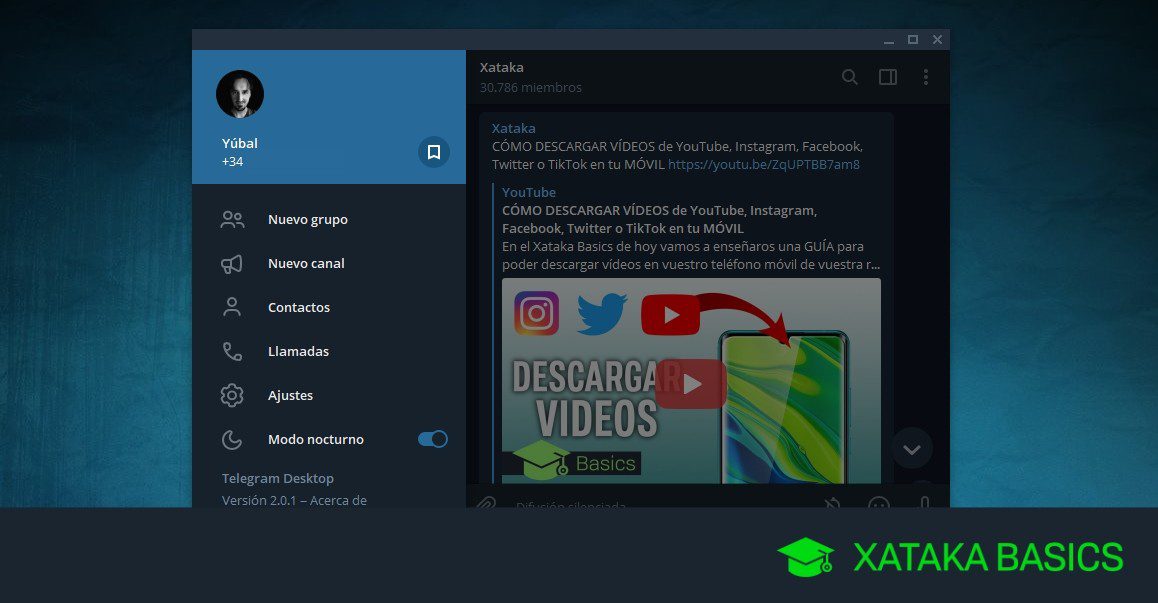Unmute the silenced broadcast notifications
The height and width of the screenshot is (603, 1158).
pyautogui.click(x=832, y=506)
